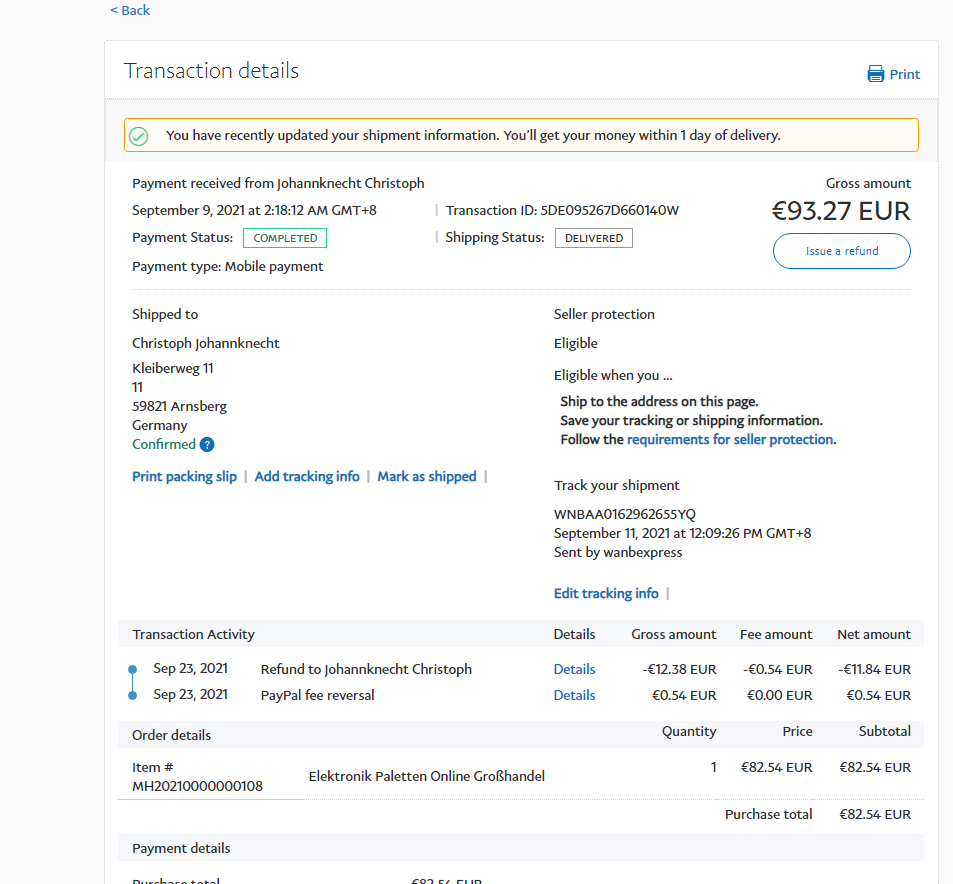Click the printer icon next to Print
953x884 pixels.
[876, 74]
